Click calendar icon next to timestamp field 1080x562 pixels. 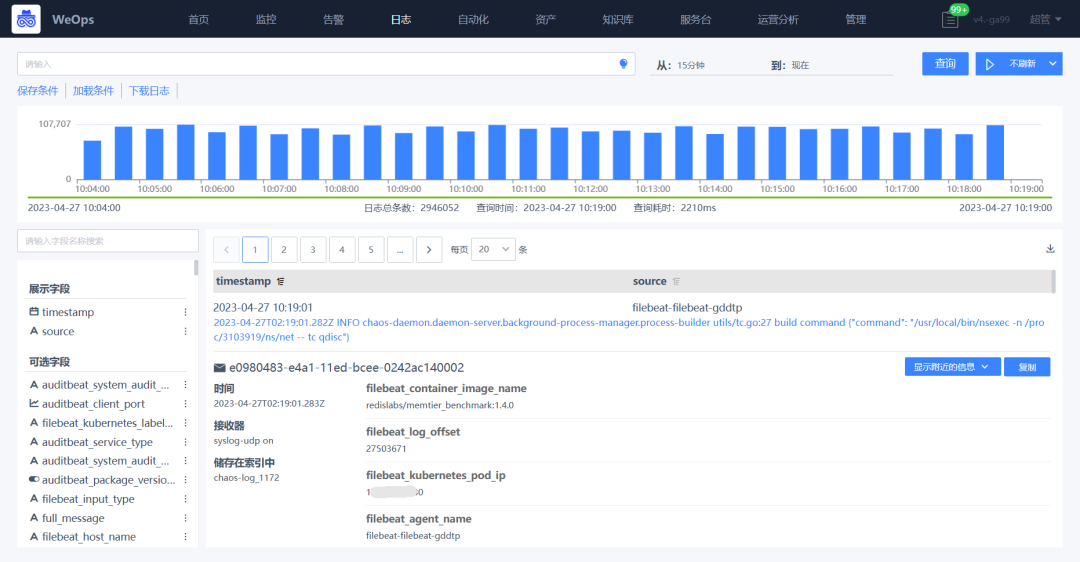[x=34, y=311]
